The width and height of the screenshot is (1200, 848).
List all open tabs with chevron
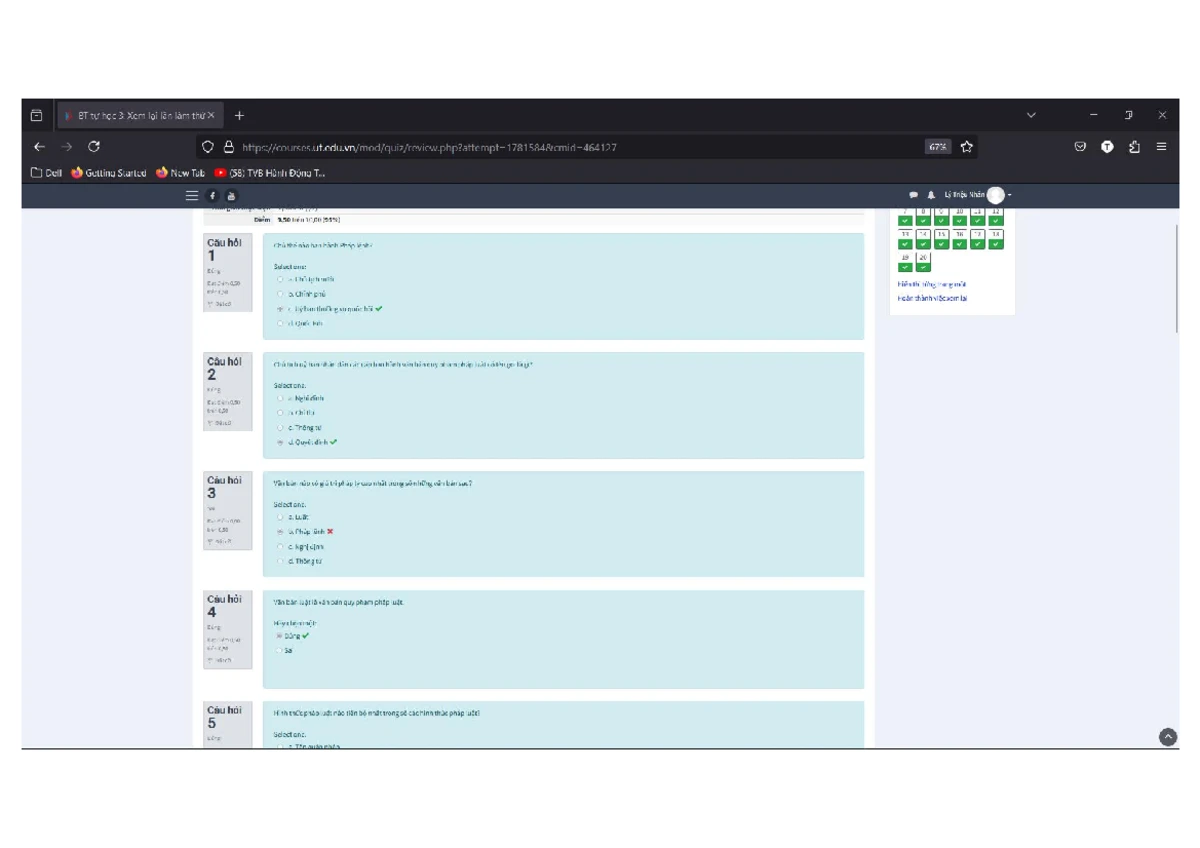(x=1031, y=115)
